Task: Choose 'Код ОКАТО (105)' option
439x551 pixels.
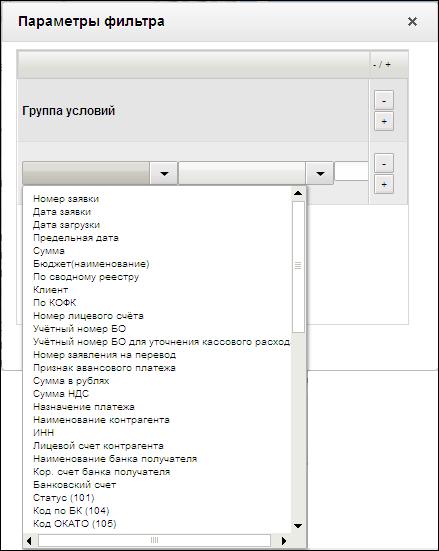Action: (75, 524)
